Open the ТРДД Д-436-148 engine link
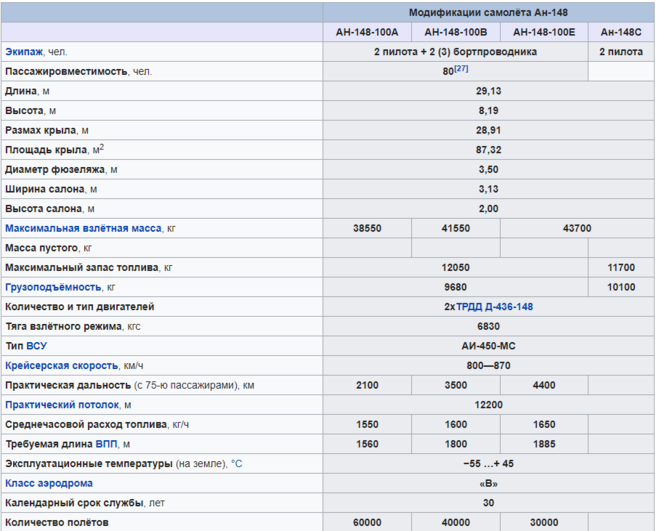Image resolution: width=659 pixels, height=531 pixels. coord(494,307)
